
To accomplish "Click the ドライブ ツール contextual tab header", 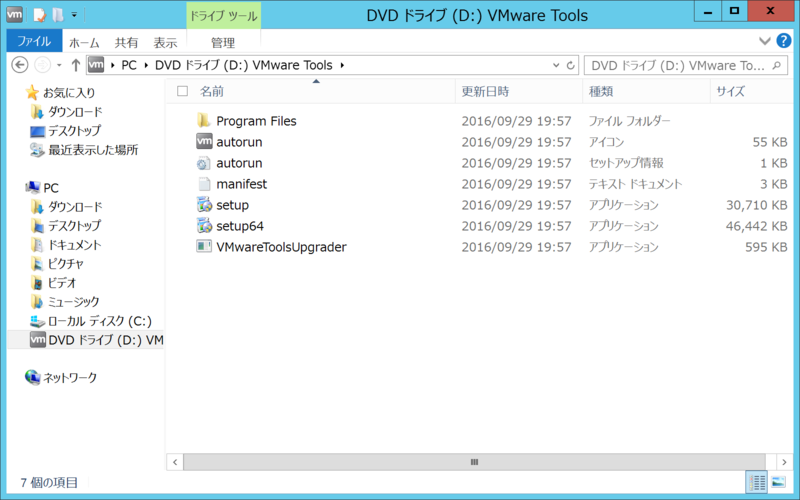I will click(x=223, y=16).
